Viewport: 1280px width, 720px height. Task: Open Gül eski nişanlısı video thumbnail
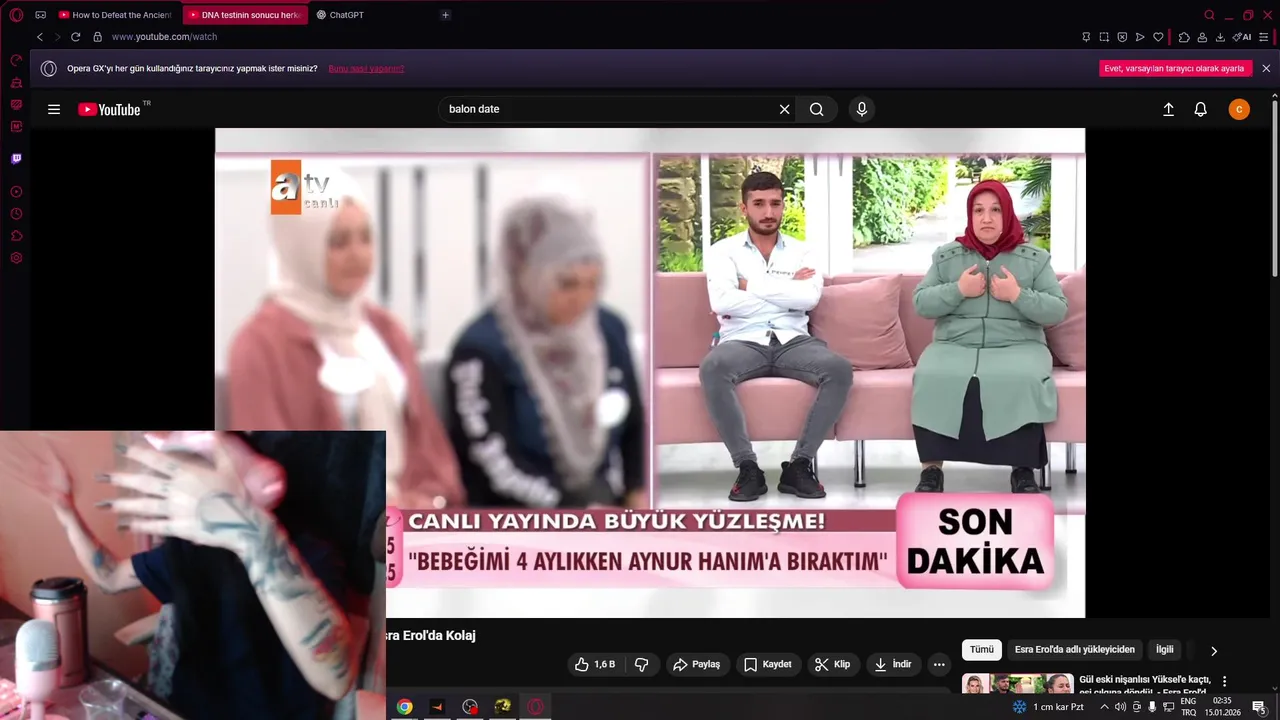tap(1018, 684)
